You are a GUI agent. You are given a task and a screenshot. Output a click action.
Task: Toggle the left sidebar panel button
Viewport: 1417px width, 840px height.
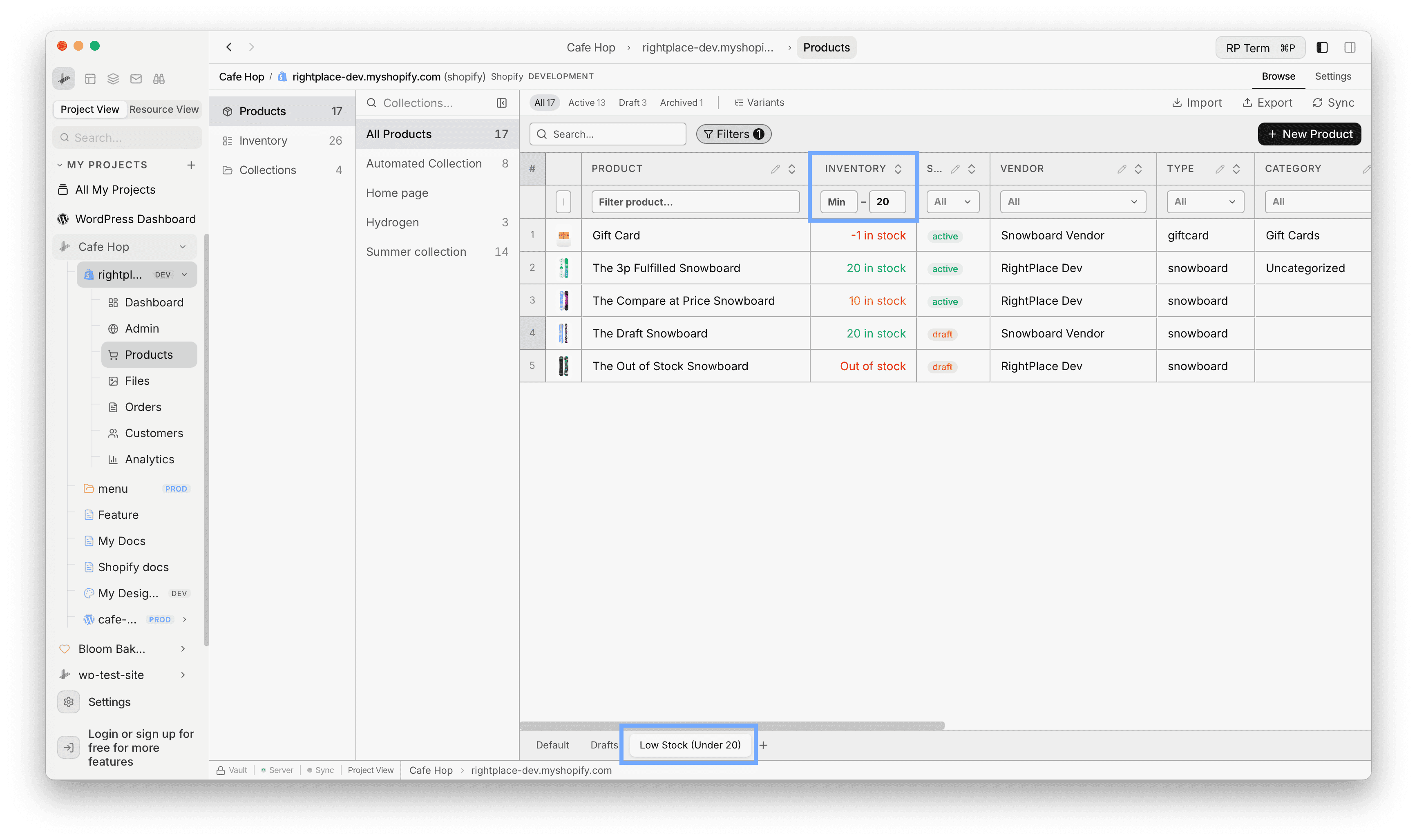[1322, 47]
